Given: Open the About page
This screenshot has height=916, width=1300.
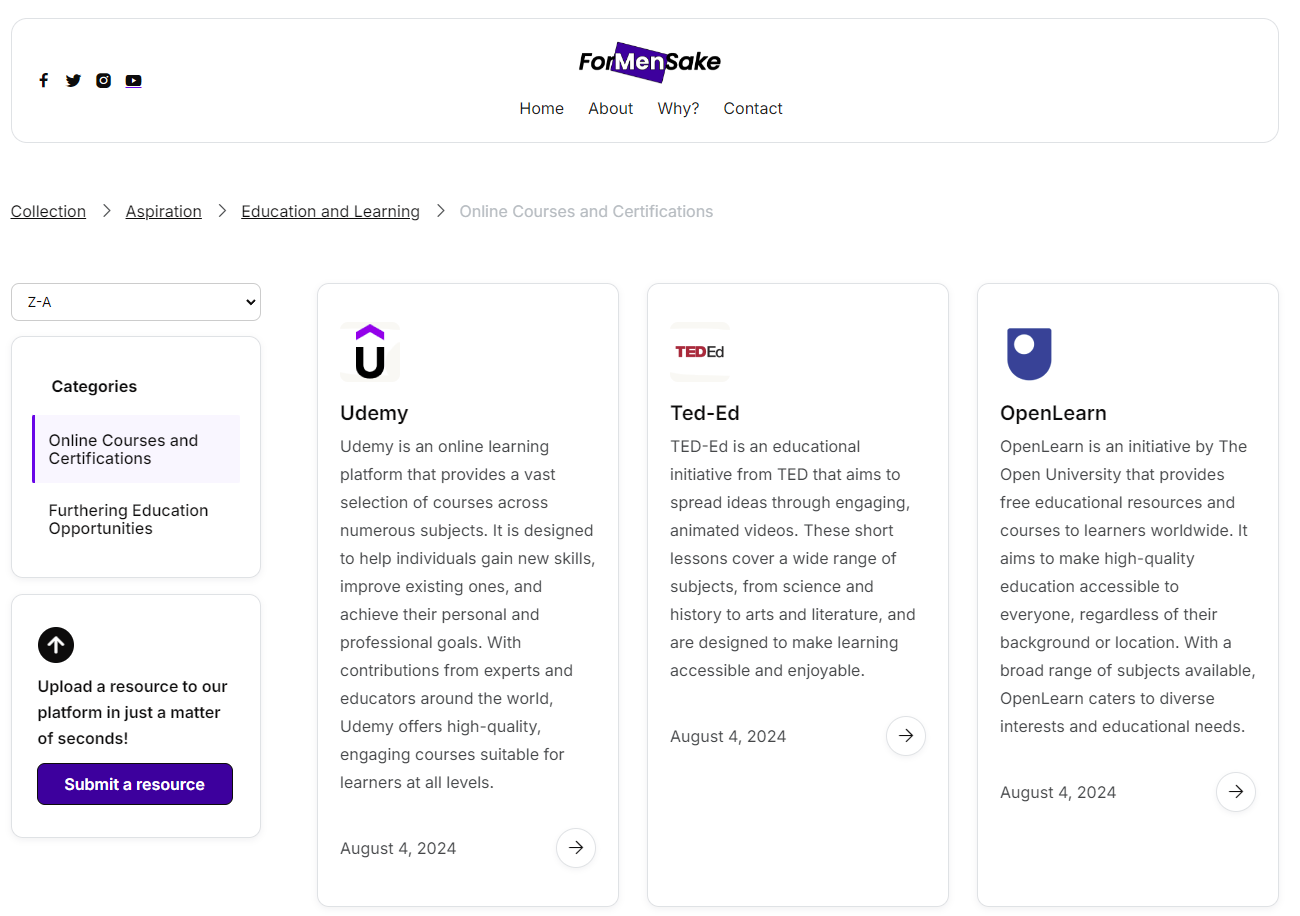Looking at the screenshot, I should click(x=610, y=108).
